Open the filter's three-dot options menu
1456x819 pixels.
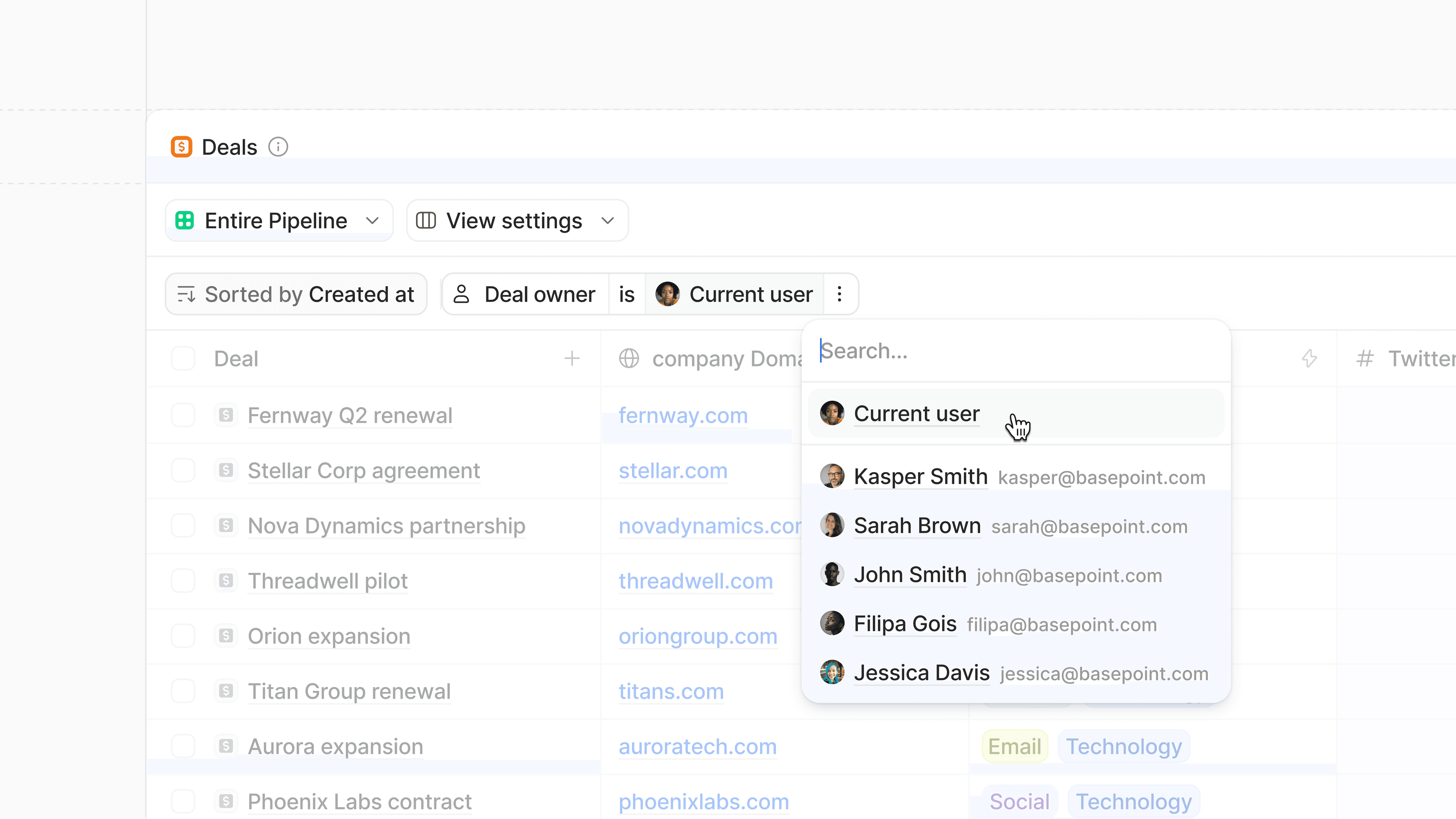pos(839,294)
